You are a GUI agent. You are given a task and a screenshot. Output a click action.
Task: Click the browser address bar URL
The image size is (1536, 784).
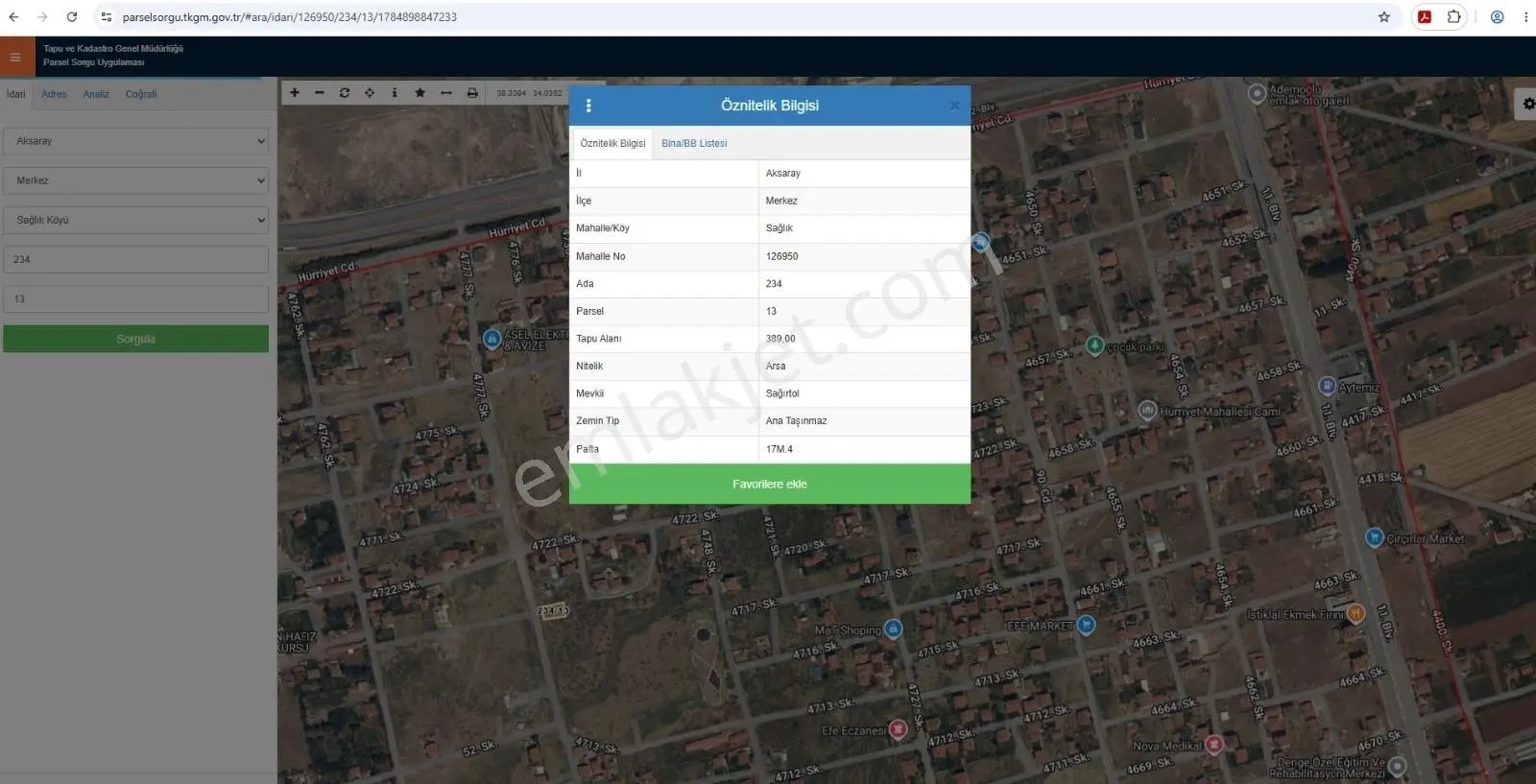point(290,17)
